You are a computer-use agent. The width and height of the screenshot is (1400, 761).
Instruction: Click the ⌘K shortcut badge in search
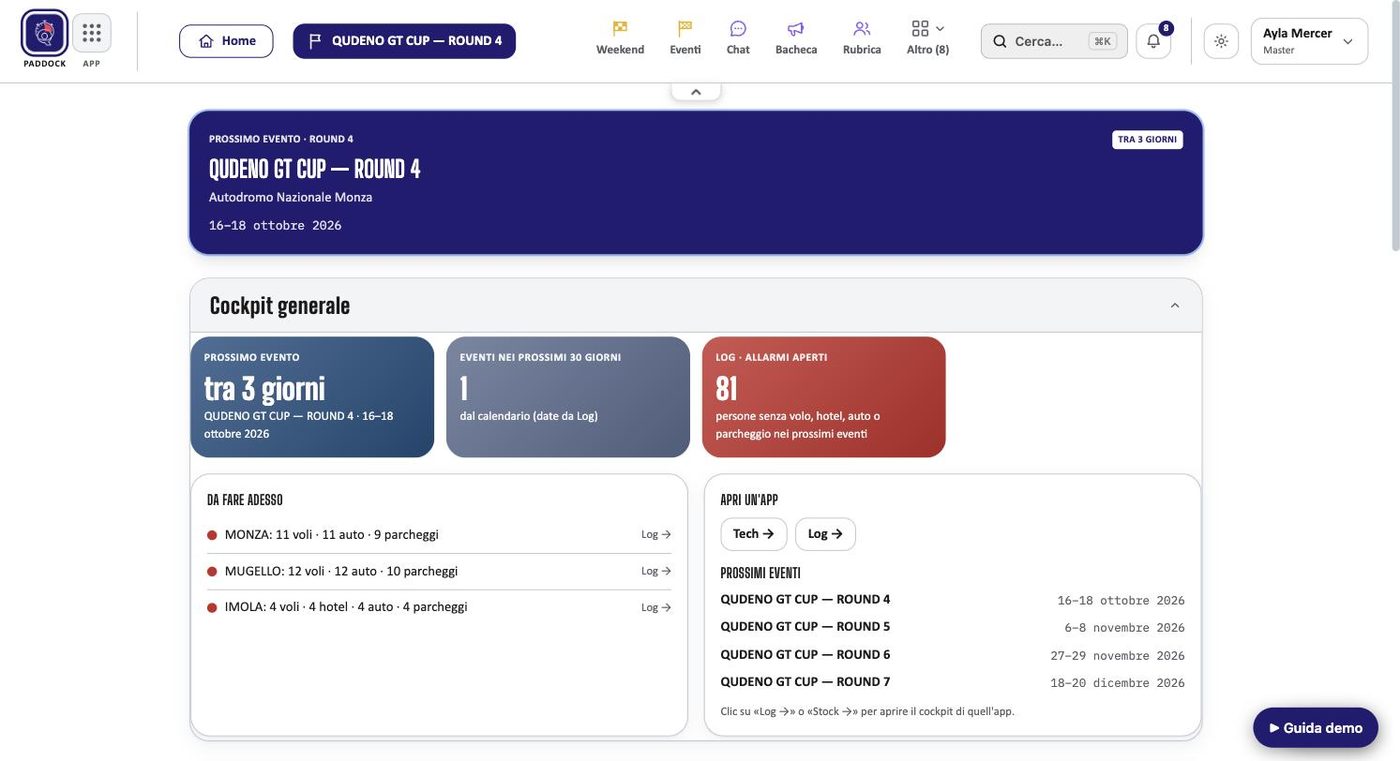[x=1102, y=41]
